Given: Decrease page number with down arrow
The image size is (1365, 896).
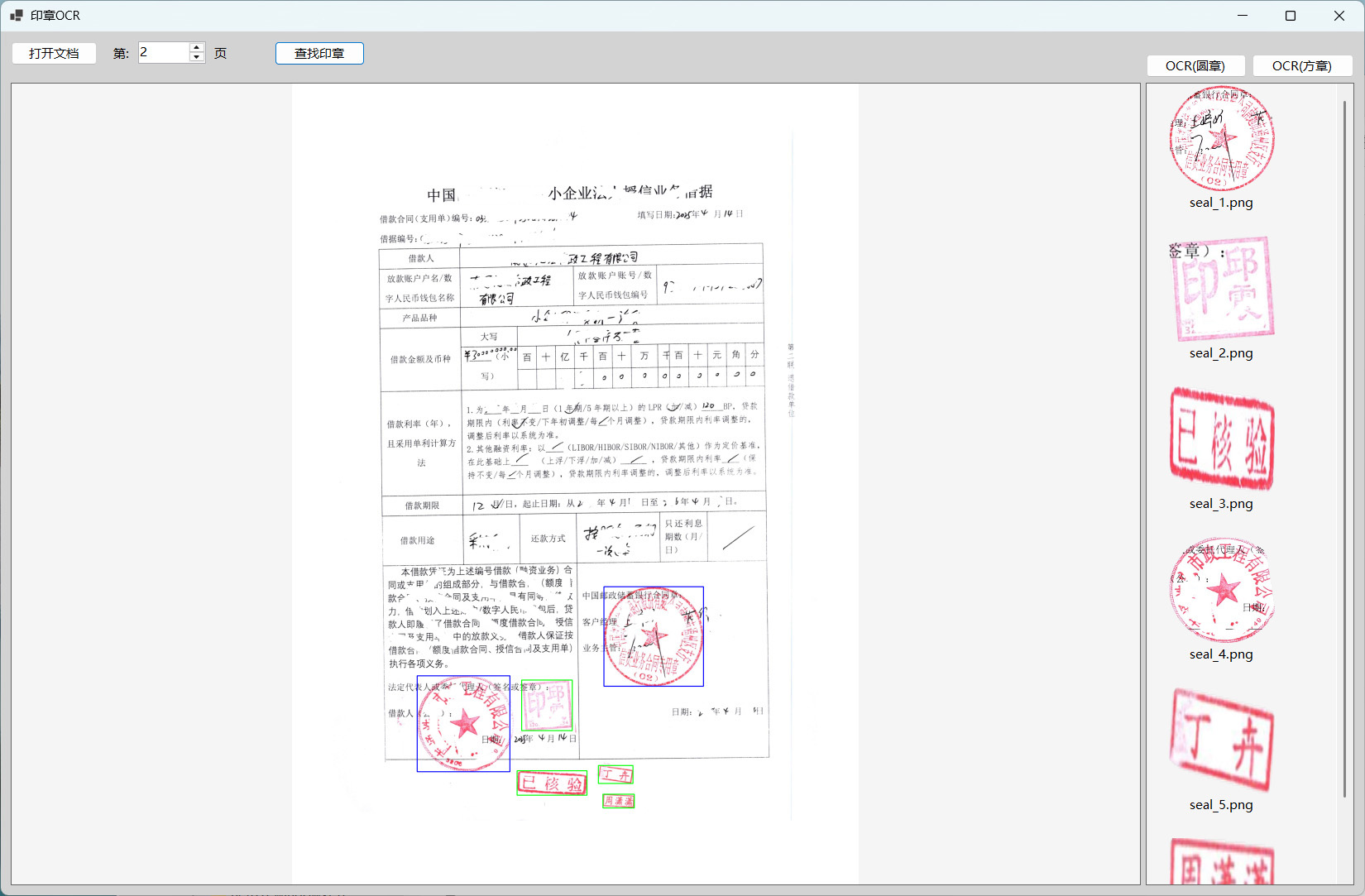Looking at the screenshot, I should [x=197, y=58].
